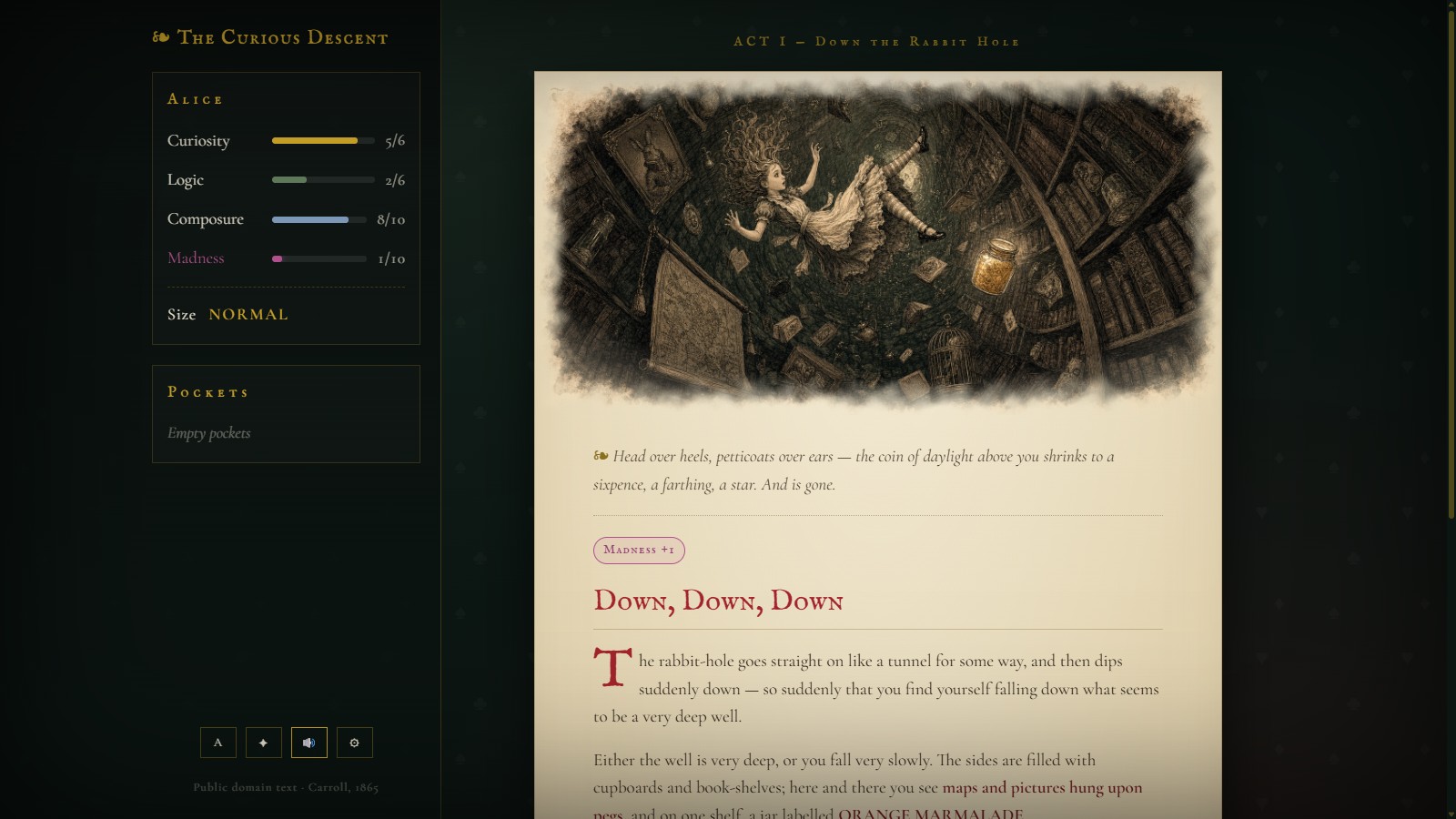Open settings with the gear button
Screen dimensions: 1456x819
point(354,743)
